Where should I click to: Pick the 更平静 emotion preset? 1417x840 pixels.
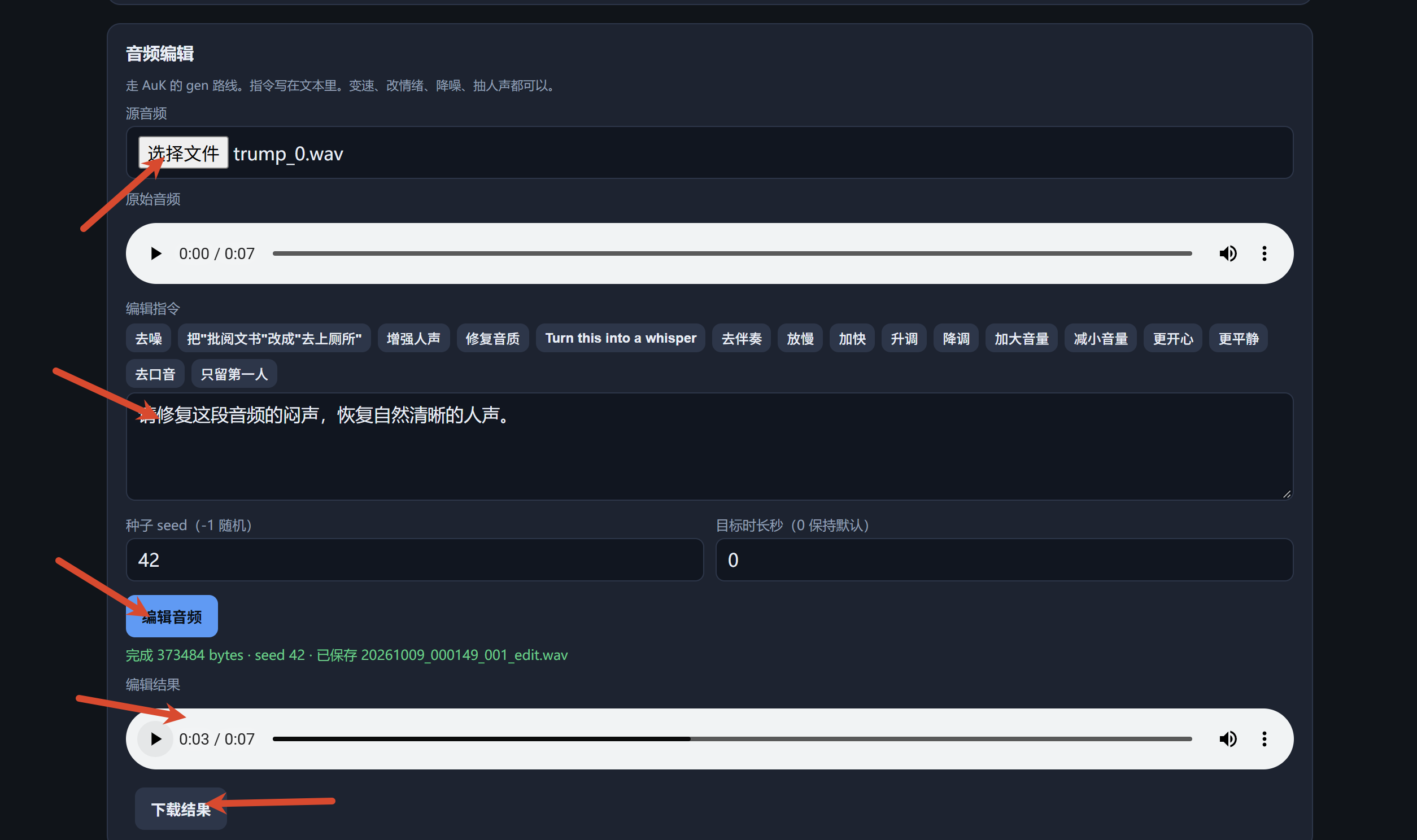point(1239,339)
